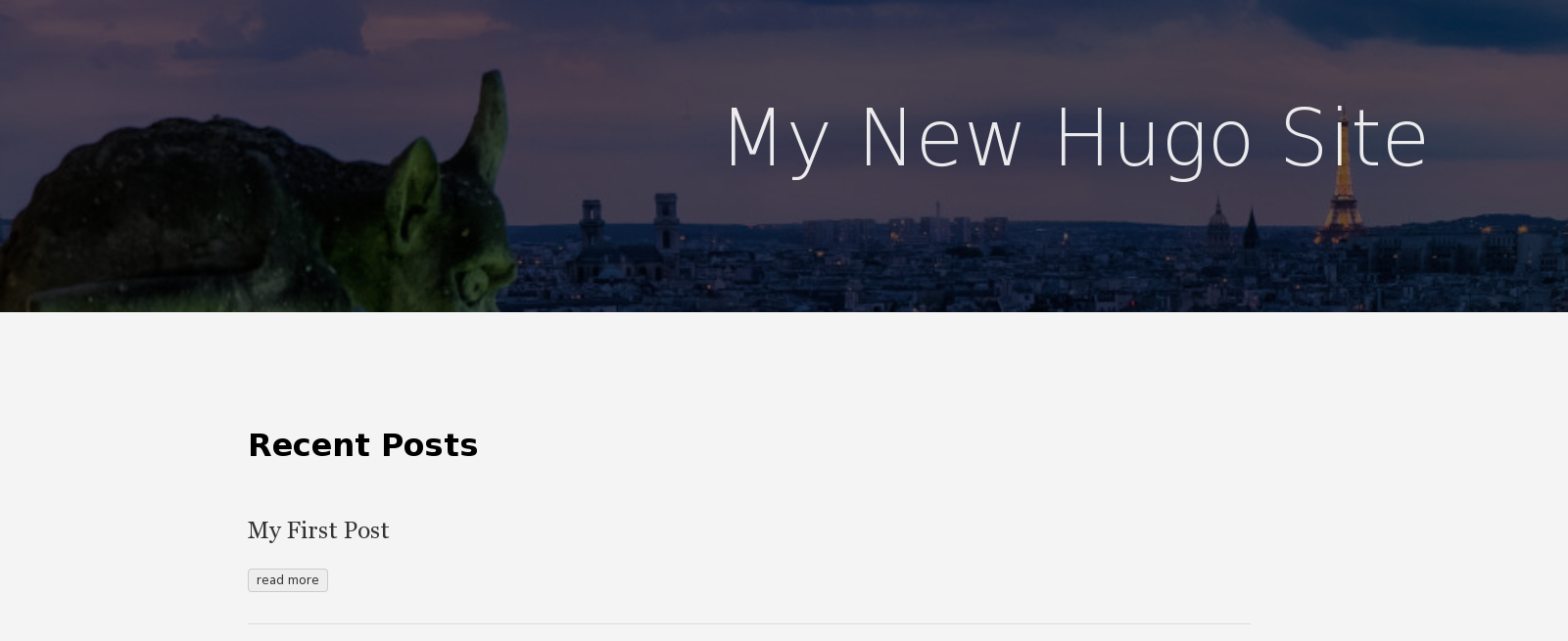The width and height of the screenshot is (1568, 641).
Task: Click the word "My" starting the banner title
Action: coord(778,142)
